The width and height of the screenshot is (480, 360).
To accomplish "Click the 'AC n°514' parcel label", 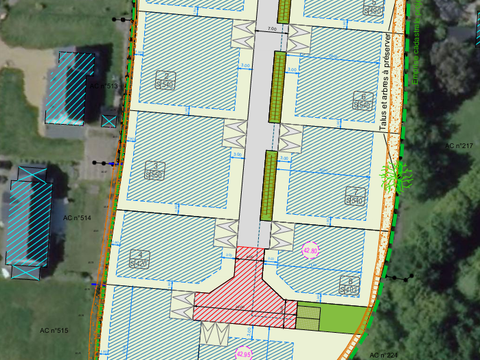I will pyautogui.click(x=77, y=218).
